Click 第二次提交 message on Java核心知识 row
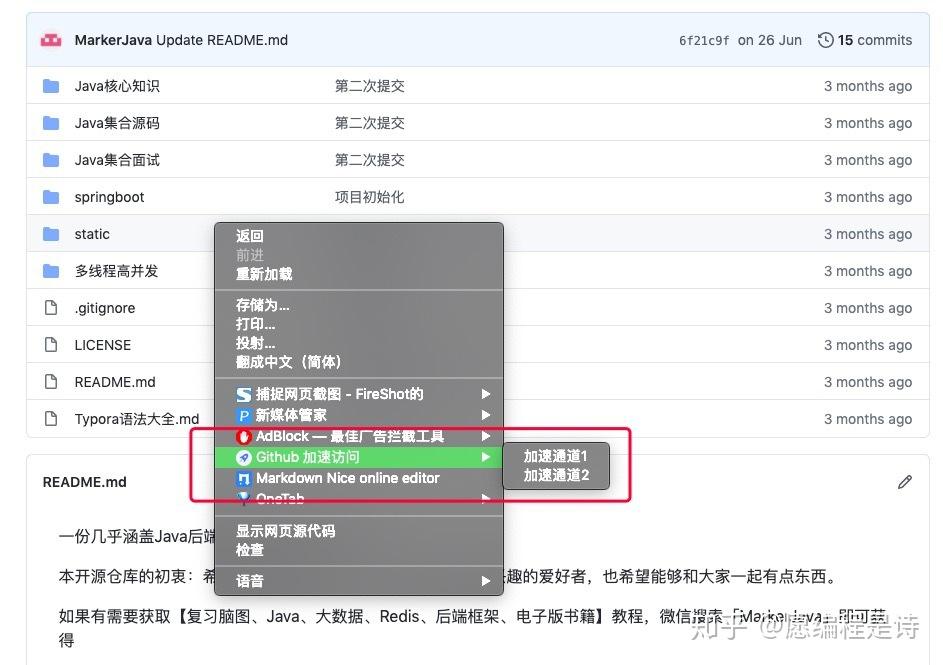Screen dimensions: 943x665 (369, 86)
